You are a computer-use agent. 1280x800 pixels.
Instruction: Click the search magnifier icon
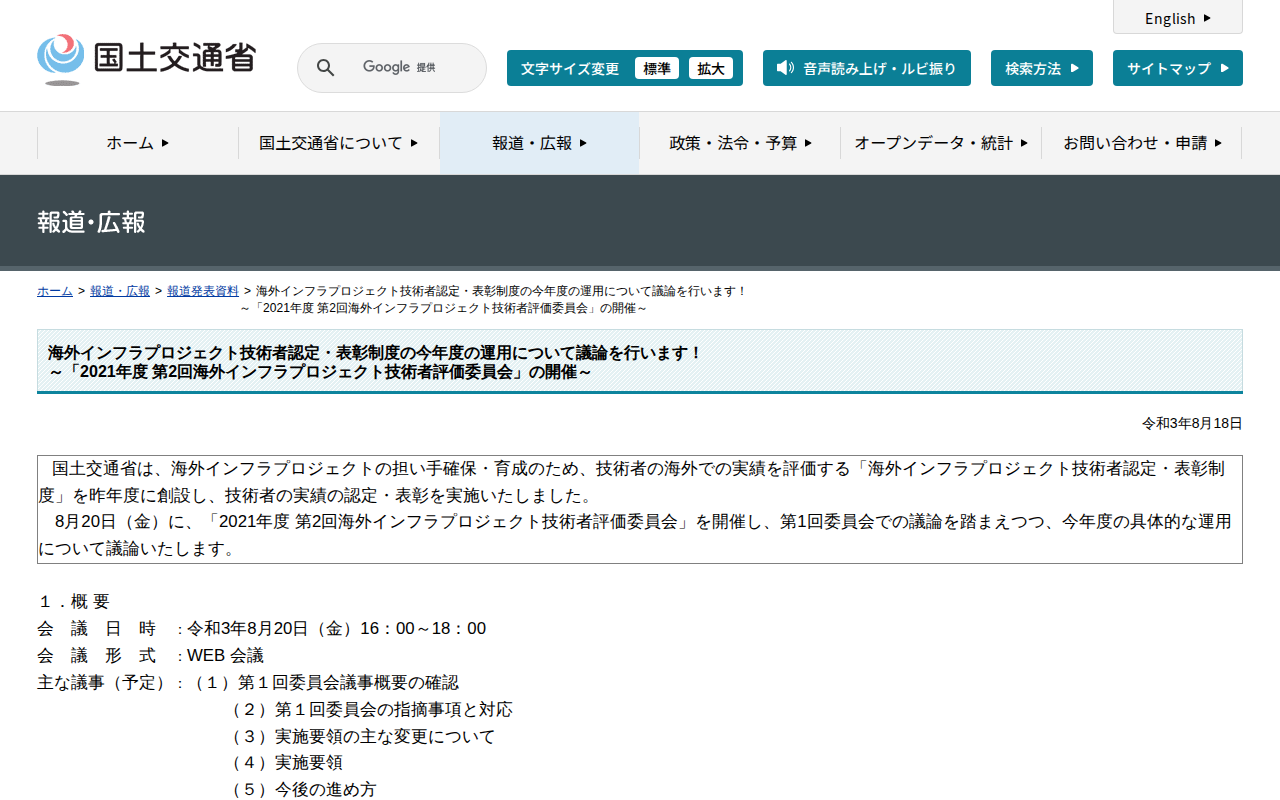tap(325, 68)
